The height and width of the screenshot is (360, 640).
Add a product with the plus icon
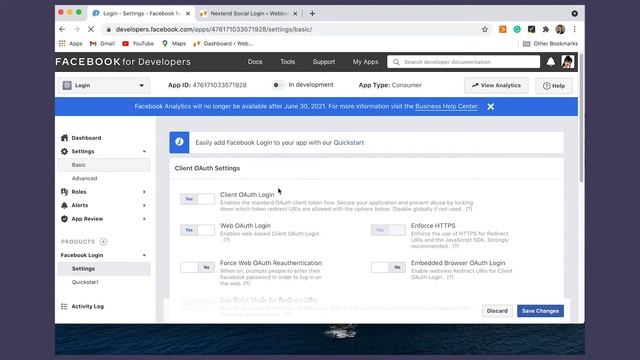pos(104,242)
